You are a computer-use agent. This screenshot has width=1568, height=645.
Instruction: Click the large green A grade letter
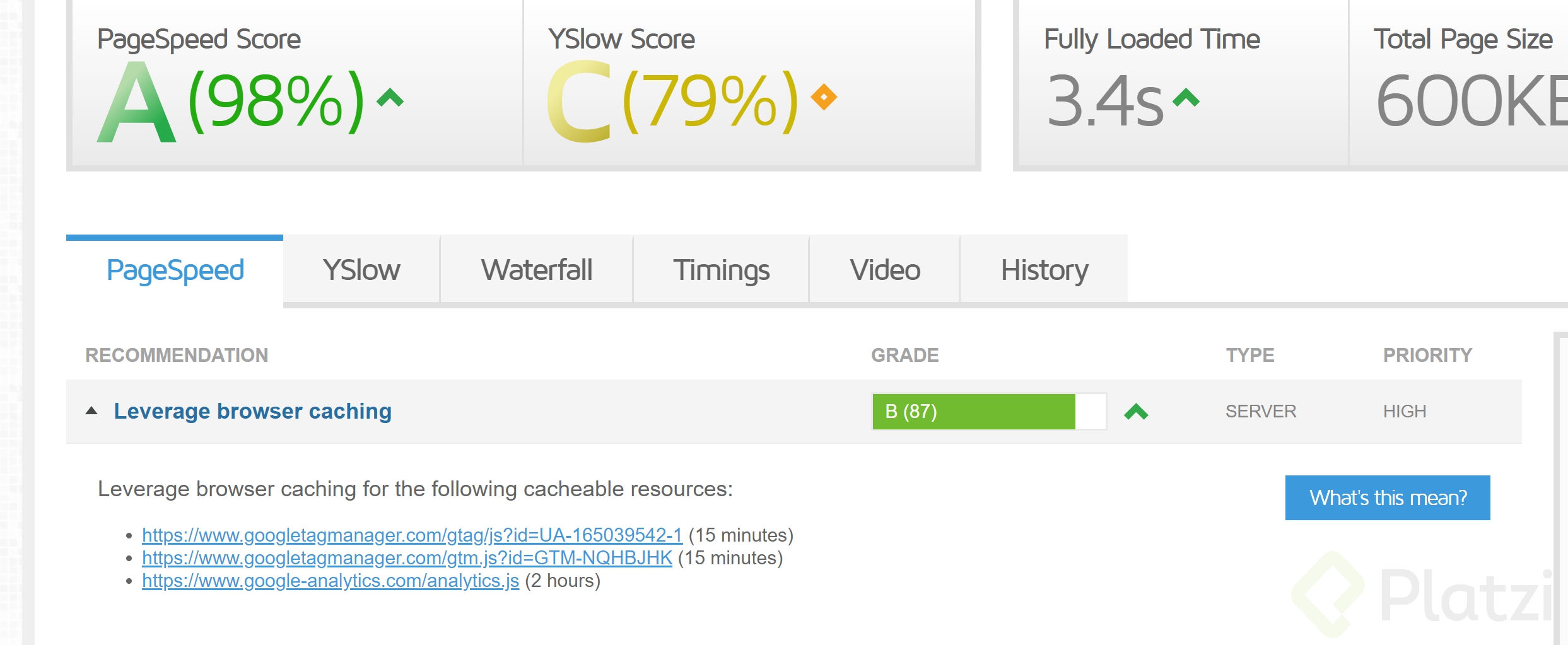pos(136,102)
